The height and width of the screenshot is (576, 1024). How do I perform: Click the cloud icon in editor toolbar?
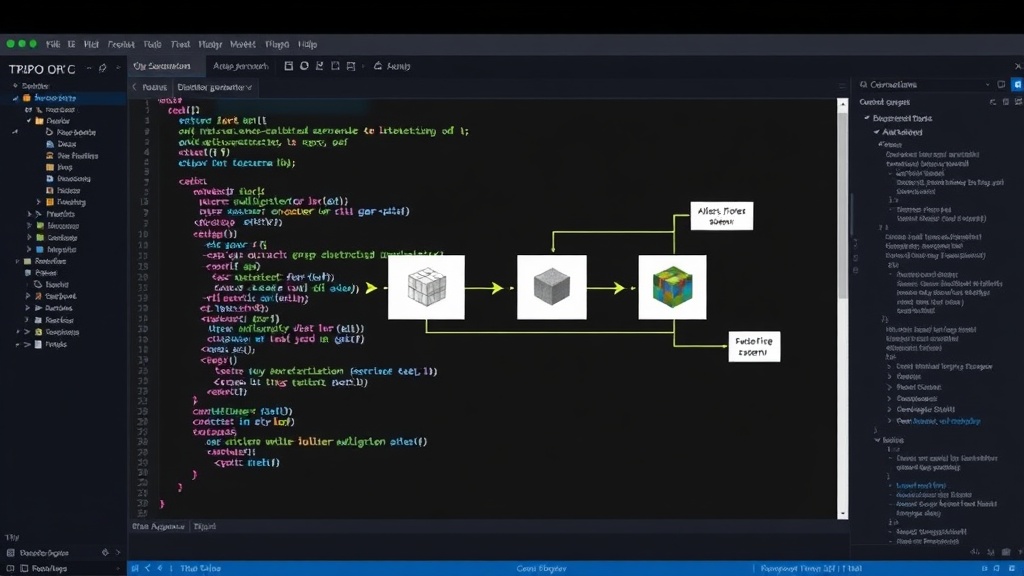tap(377, 66)
